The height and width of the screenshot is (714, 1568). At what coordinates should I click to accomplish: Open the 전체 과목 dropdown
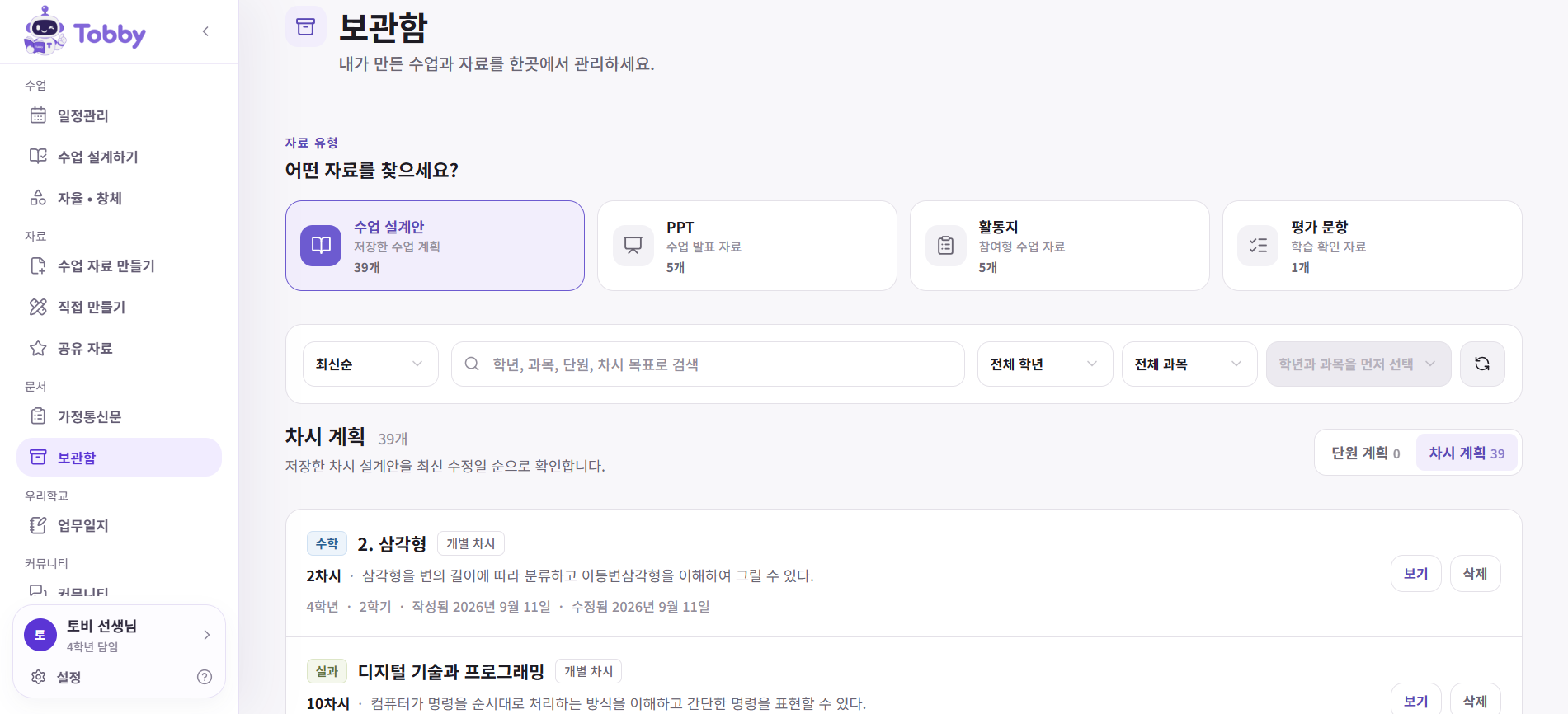pos(1189,364)
